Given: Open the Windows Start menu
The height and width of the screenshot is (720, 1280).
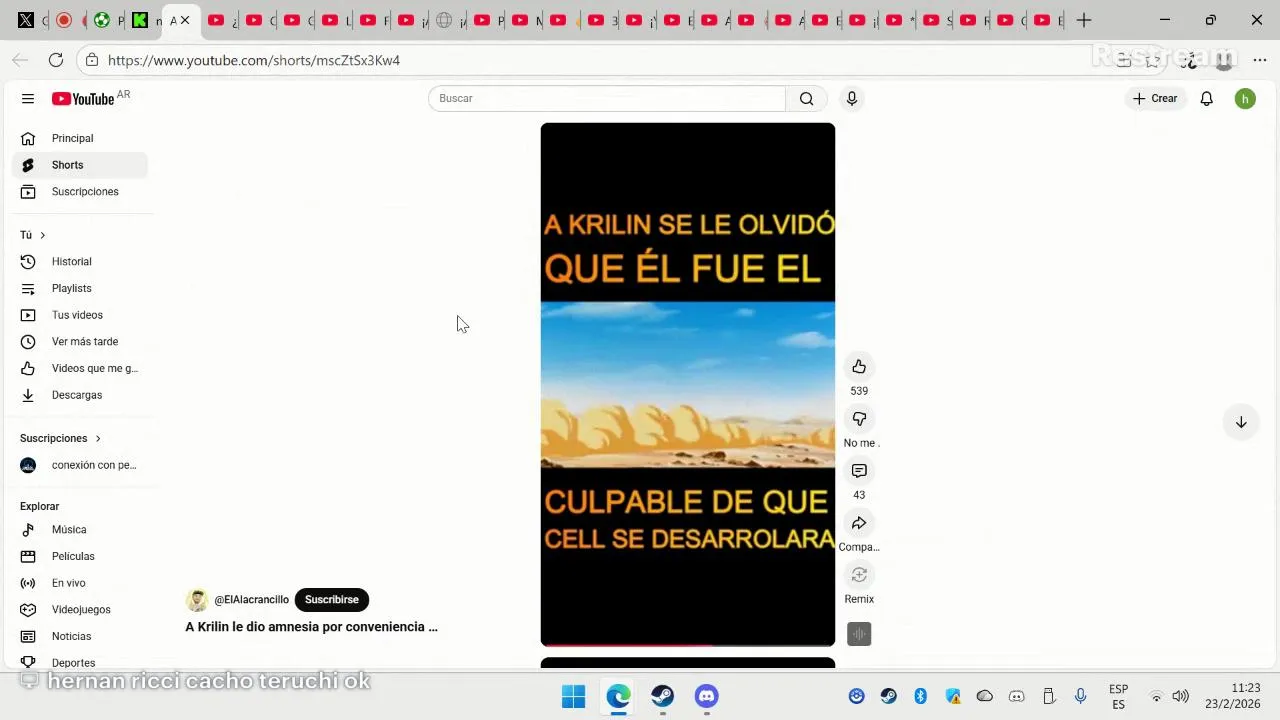Looking at the screenshot, I should coord(573,696).
